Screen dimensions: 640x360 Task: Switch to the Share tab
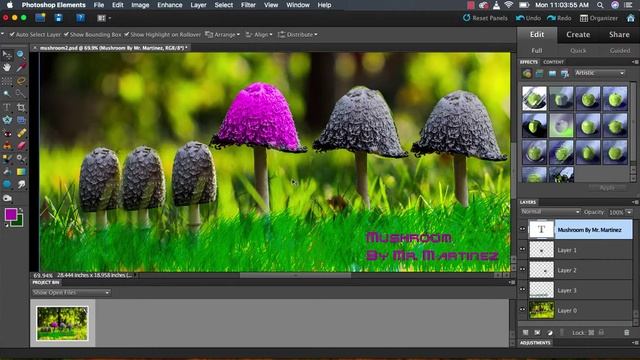[619, 35]
